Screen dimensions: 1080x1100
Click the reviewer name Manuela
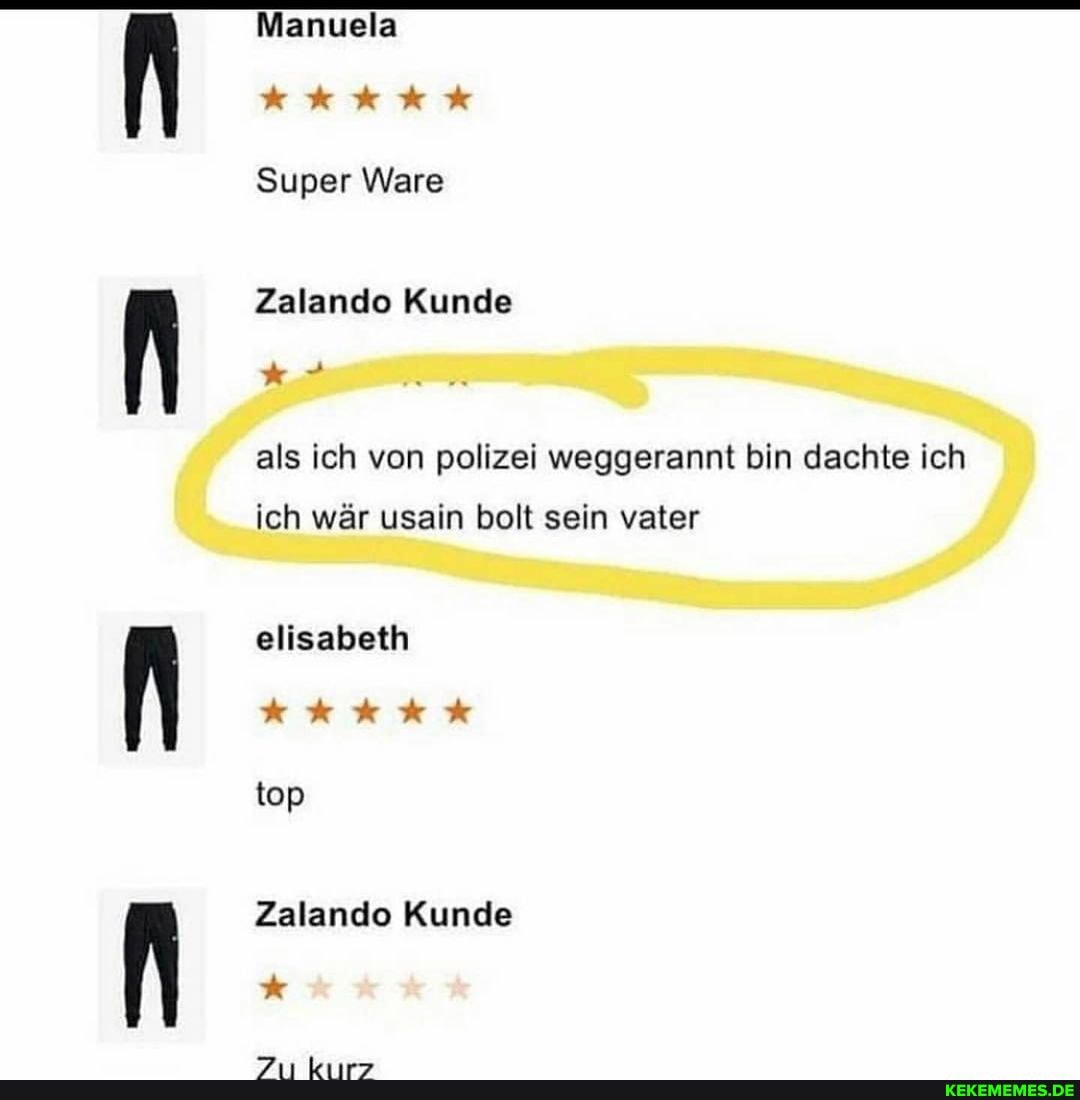click(326, 27)
